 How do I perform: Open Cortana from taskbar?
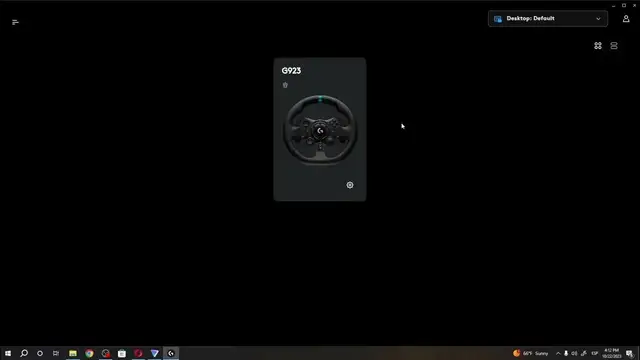tap(40, 353)
